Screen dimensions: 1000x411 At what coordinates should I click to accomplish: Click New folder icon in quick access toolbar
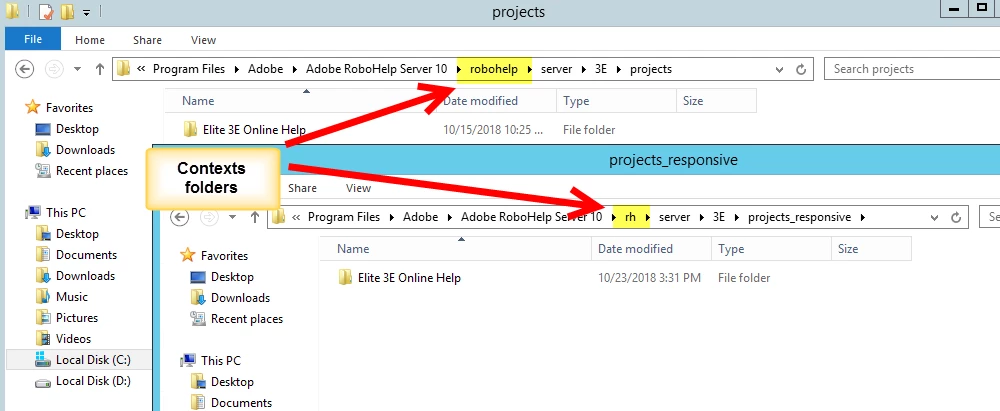coord(67,11)
